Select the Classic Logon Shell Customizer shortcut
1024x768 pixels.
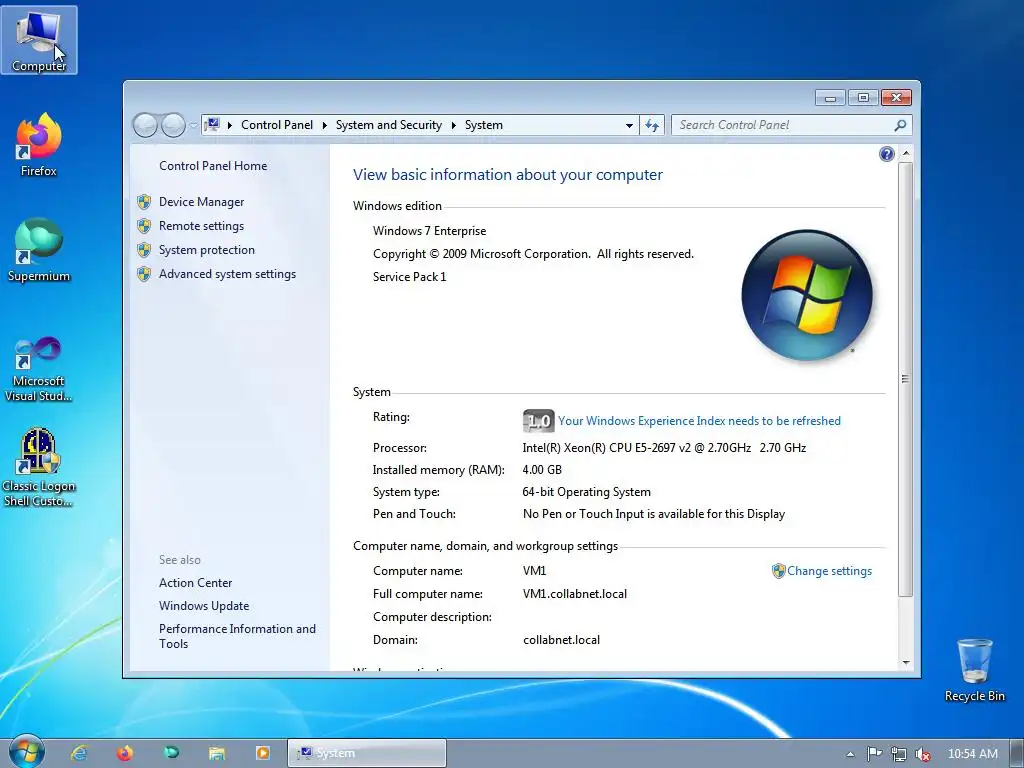click(39, 468)
